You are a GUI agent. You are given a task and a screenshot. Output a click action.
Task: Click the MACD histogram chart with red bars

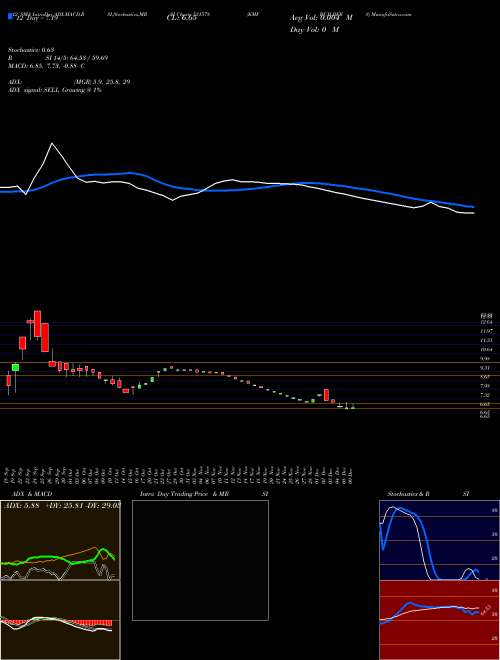(x=60, y=620)
